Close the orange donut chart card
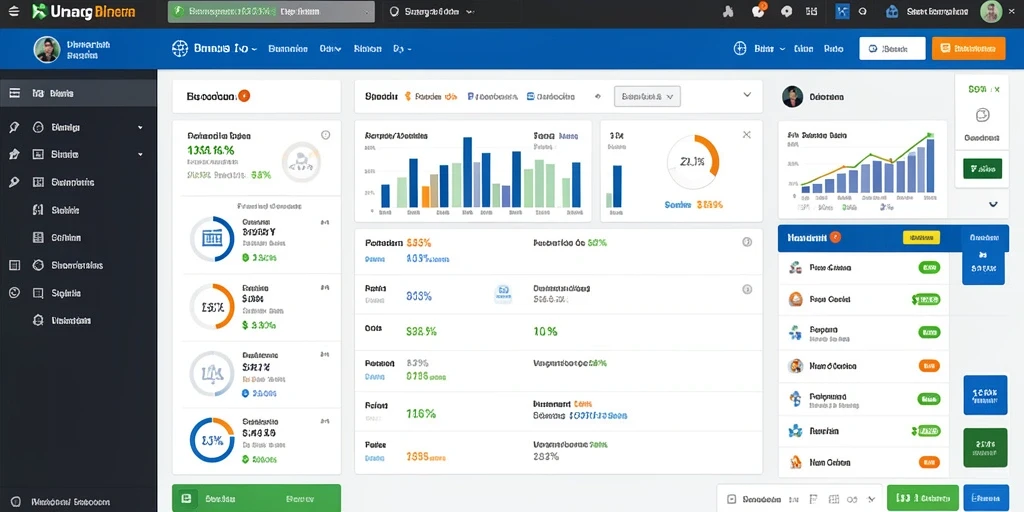The image size is (1024, 512). click(746, 135)
